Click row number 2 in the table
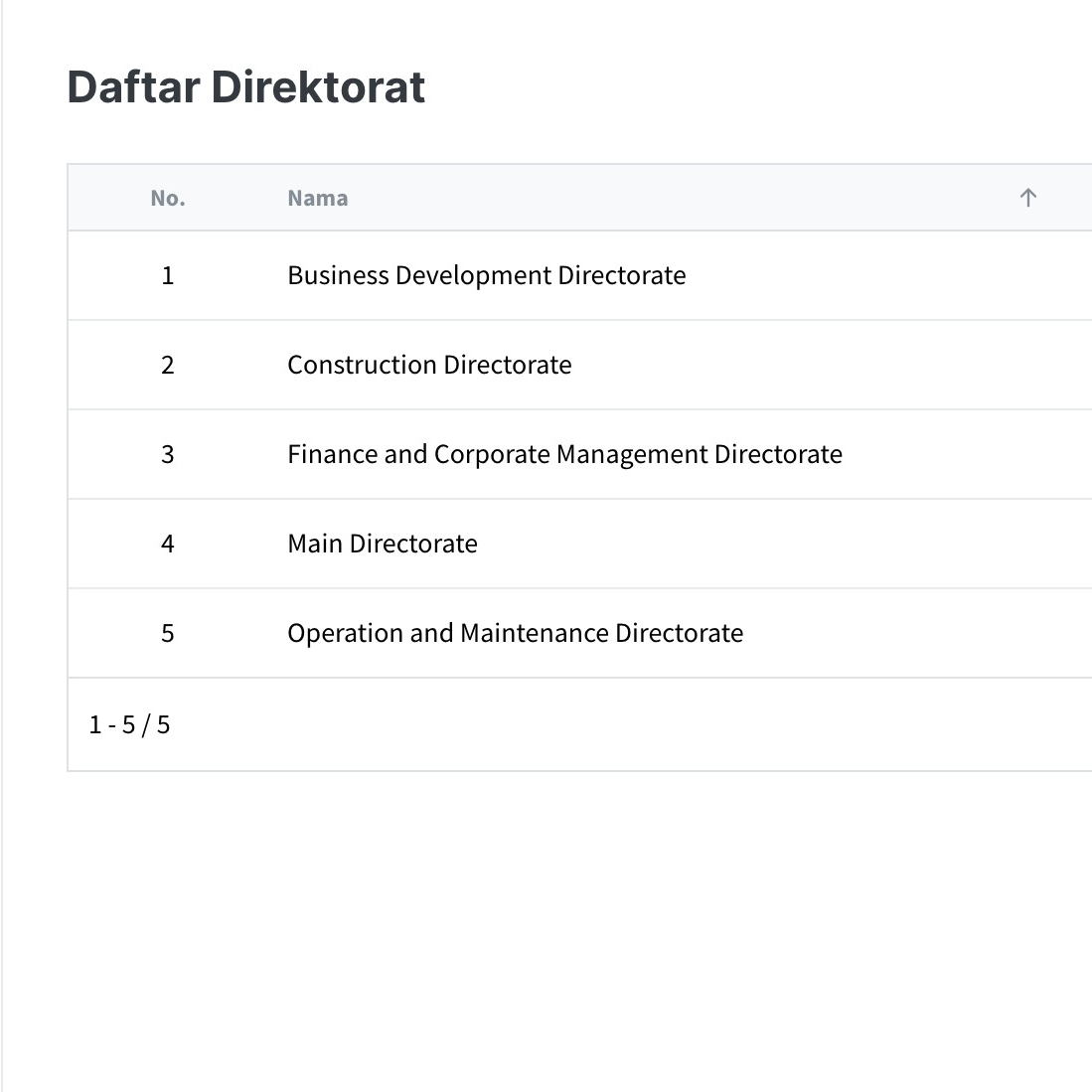 tap(168, 365)
